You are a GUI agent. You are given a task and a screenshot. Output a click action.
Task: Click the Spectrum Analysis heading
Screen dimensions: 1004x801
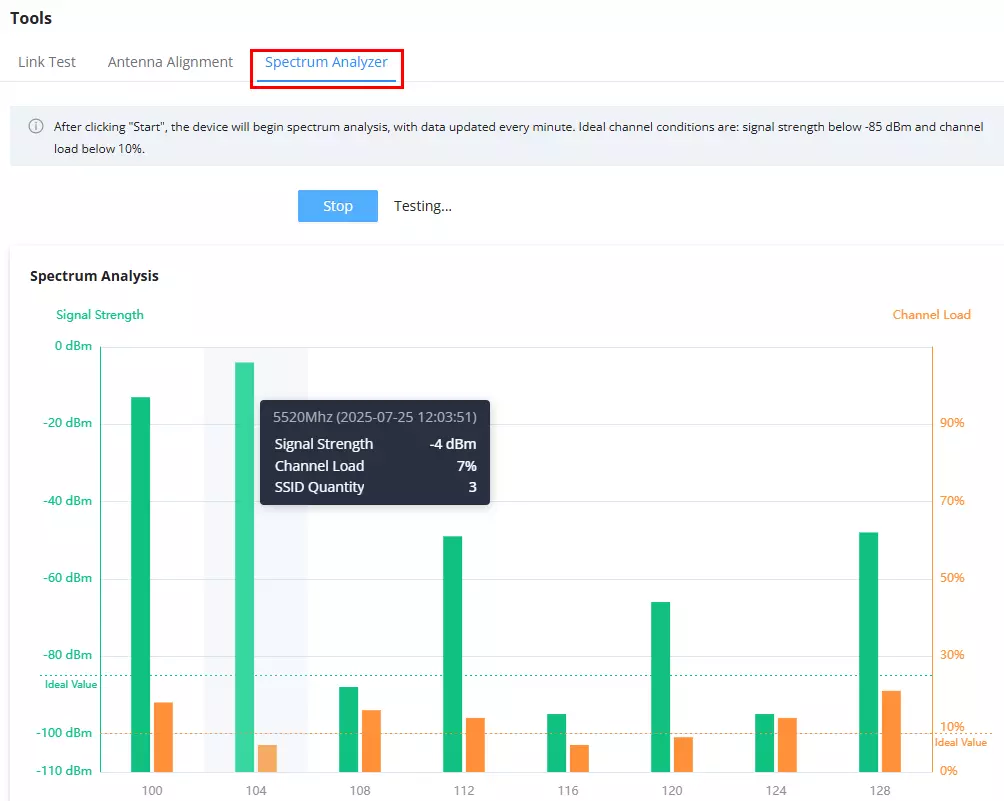click(x=94, y=276)
